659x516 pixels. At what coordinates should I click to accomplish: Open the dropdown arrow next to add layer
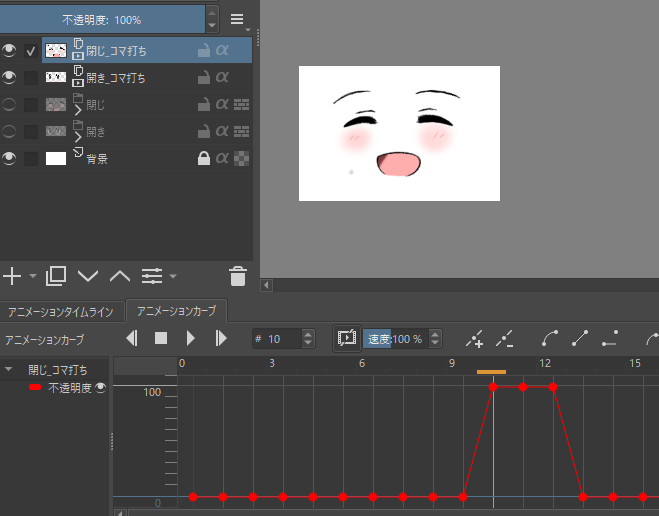[x=32, y=277]
